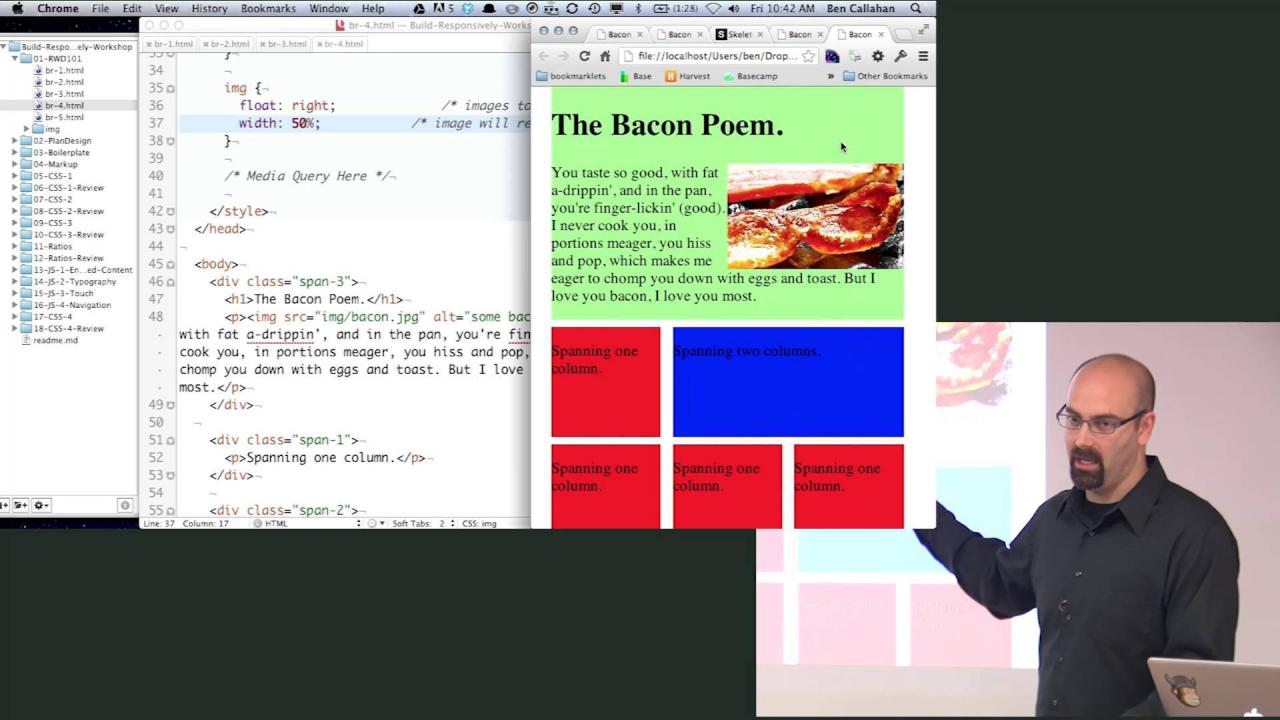Viewport: 1280px width, 720px height.
Task: Open the Bookmarks menu
Action: [268, 8]
